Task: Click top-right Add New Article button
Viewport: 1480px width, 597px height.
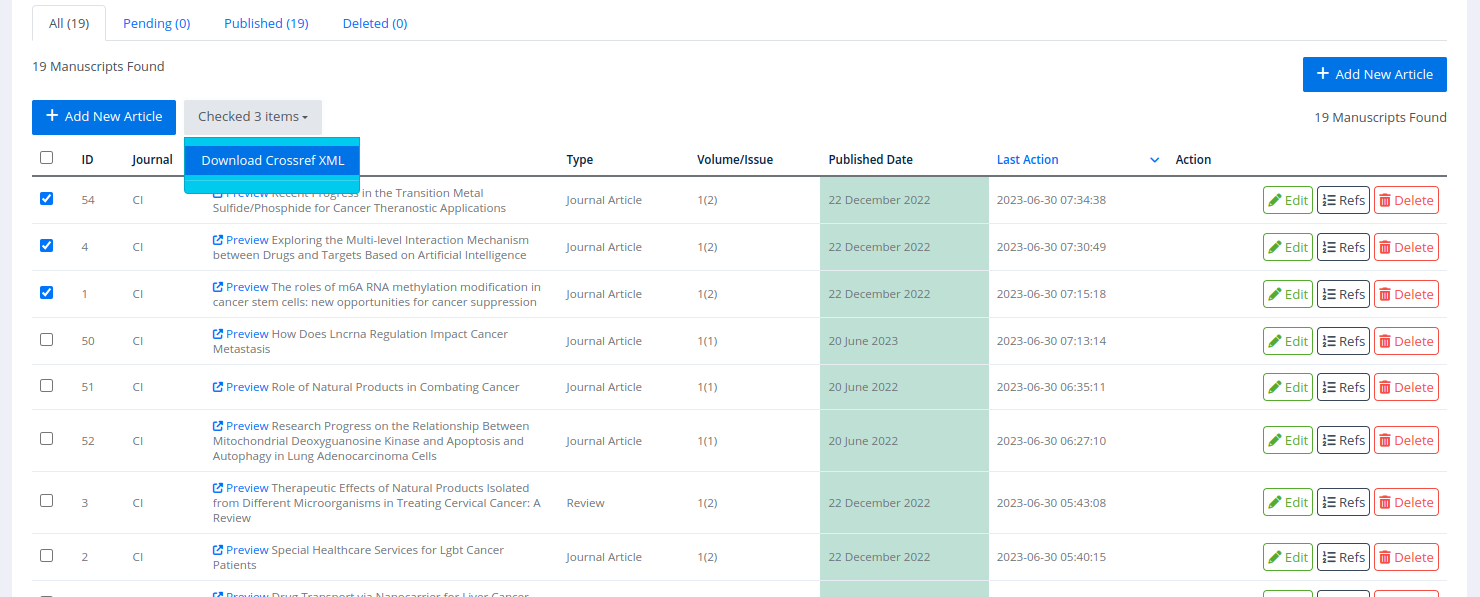Action: (x=1374, y=74)
